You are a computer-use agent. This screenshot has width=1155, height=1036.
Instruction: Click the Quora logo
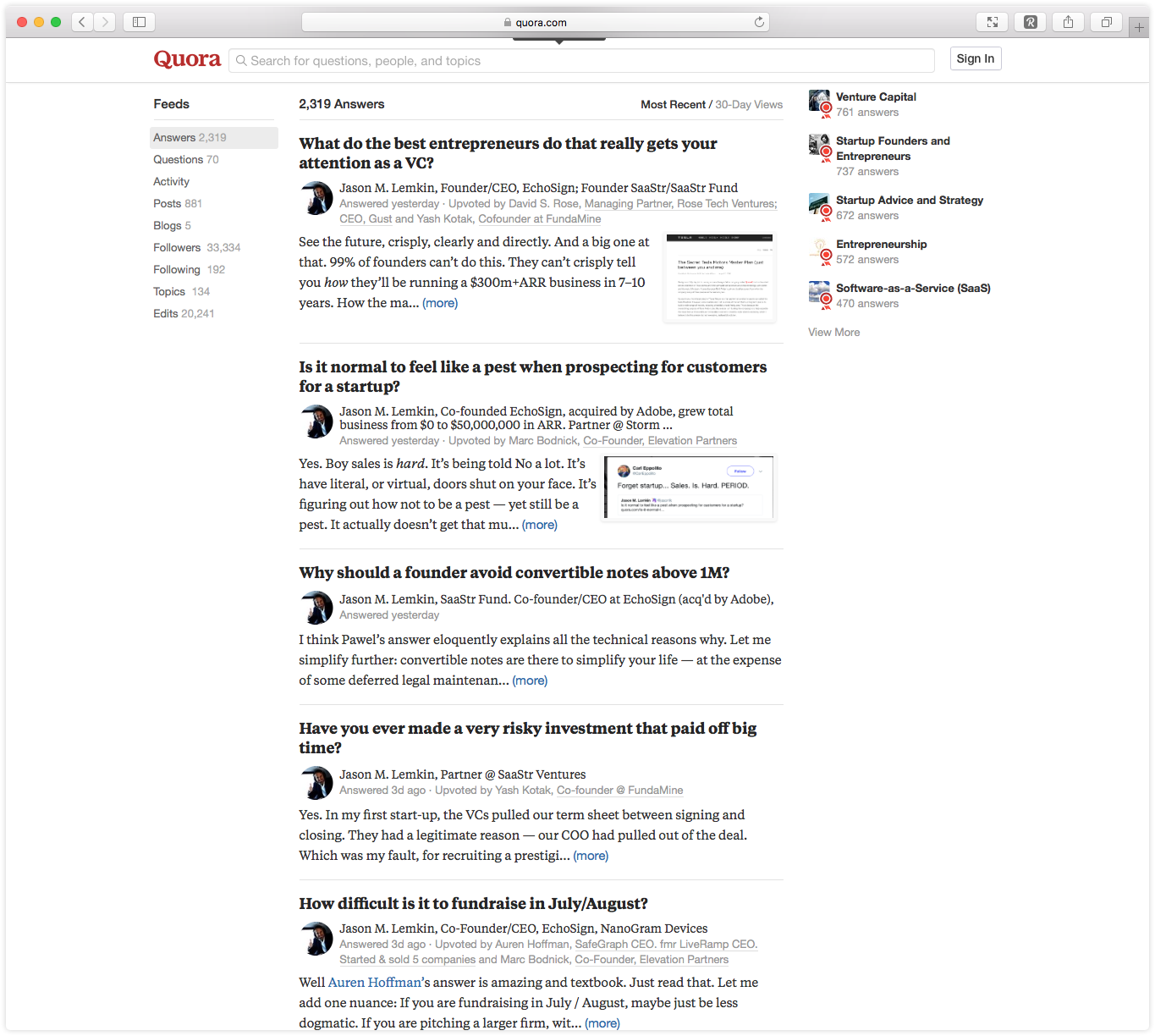pyautogui.click(x=187, y=59)
